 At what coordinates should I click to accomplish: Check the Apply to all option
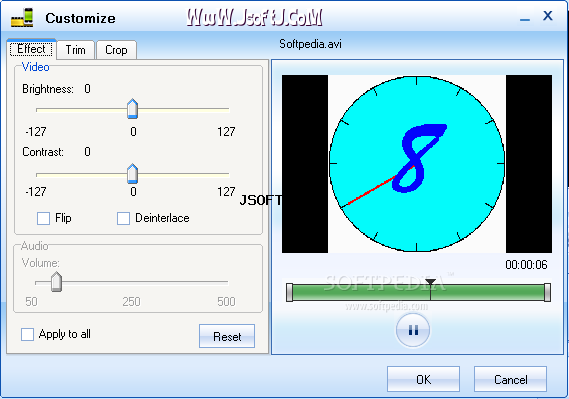(x=28, y=334)
